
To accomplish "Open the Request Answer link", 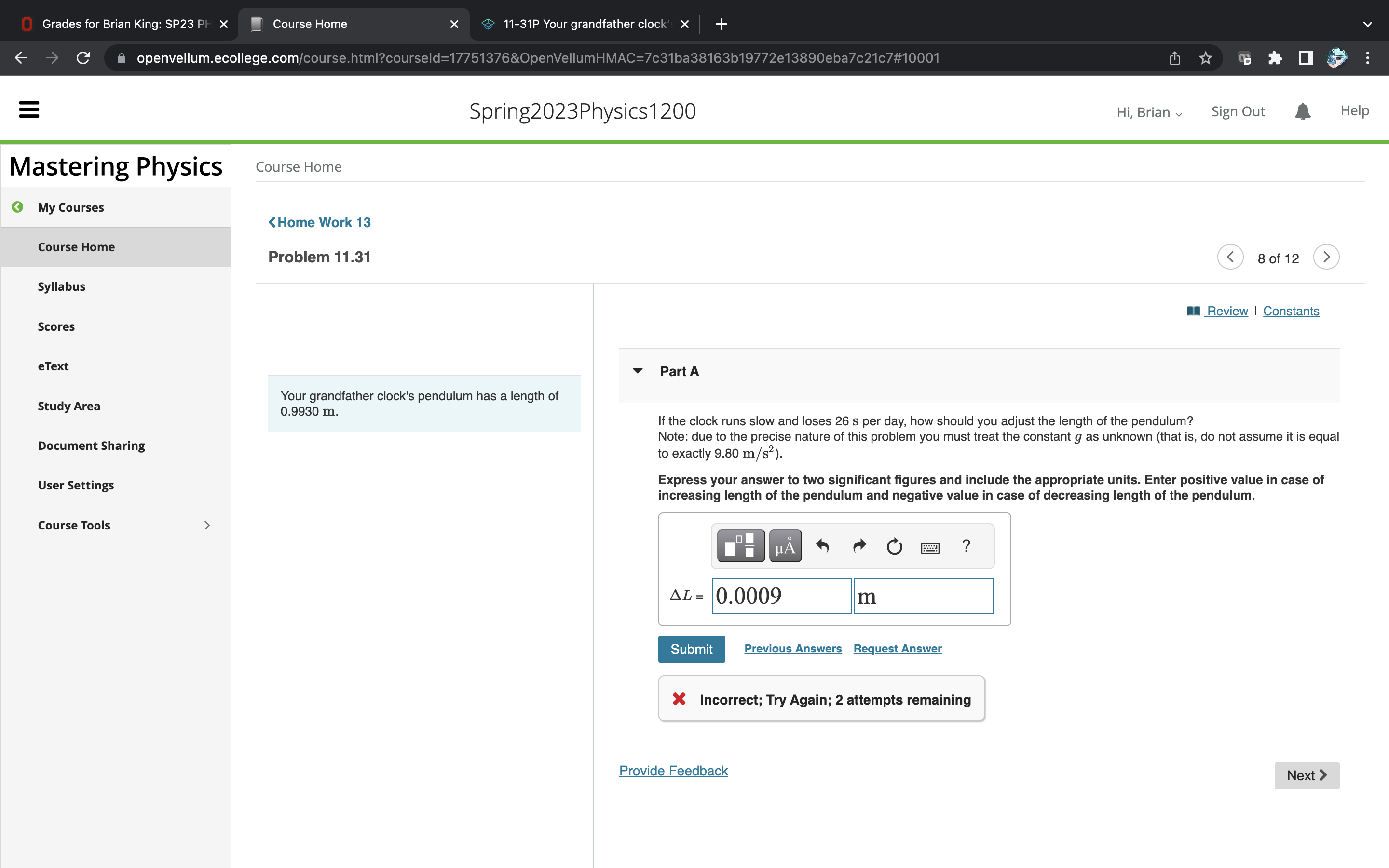I will pyautogui.click(x=897, y=649).
